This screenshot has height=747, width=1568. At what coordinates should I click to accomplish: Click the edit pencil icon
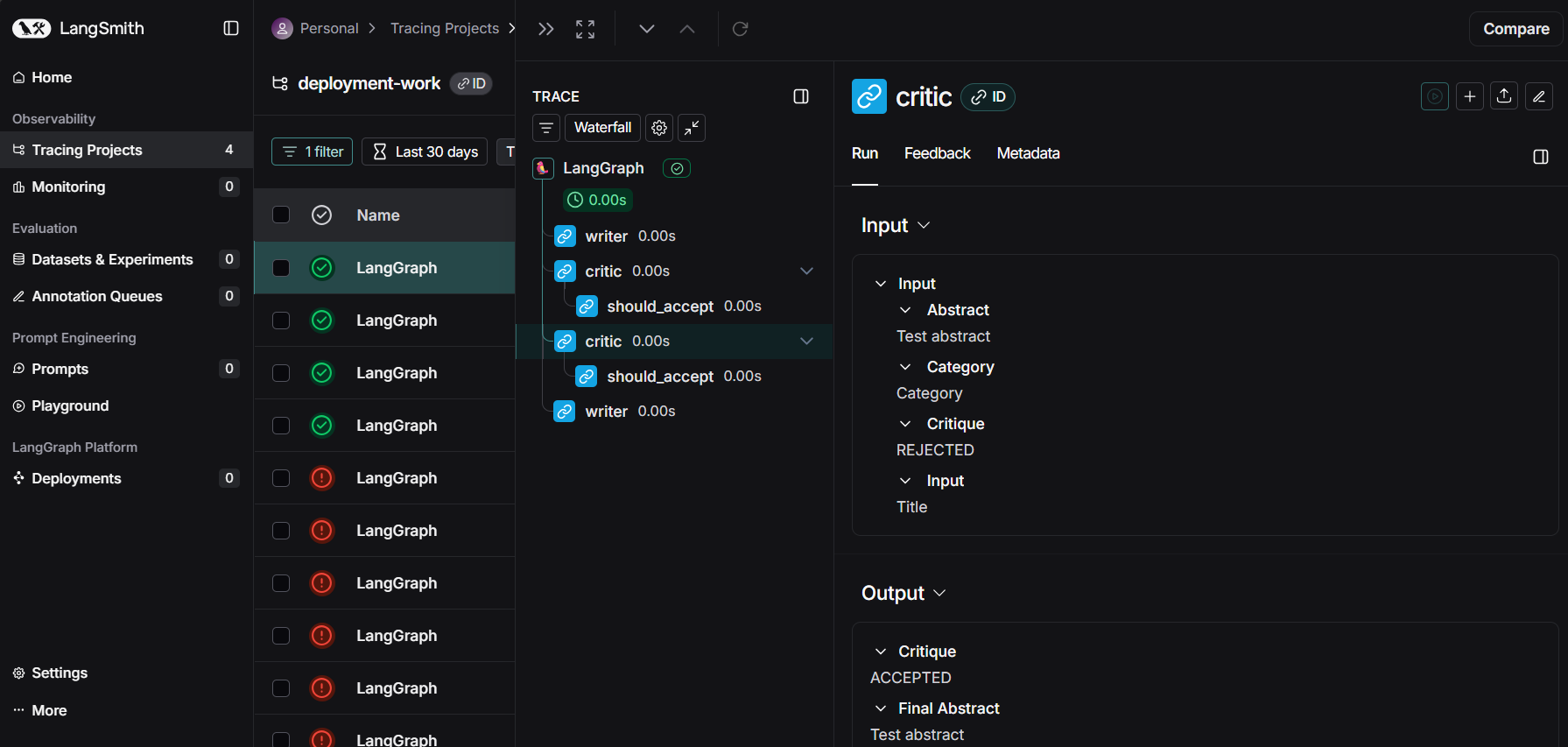tap(1538, 96)
